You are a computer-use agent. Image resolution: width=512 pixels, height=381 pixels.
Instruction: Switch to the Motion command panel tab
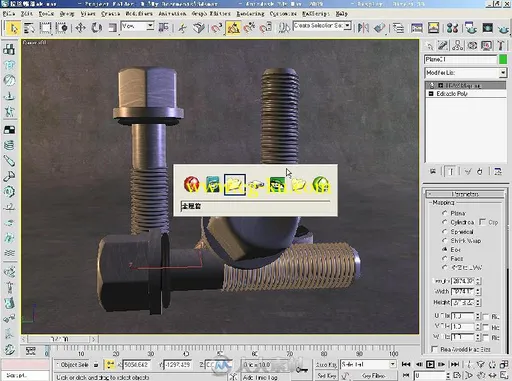(472, 45)
